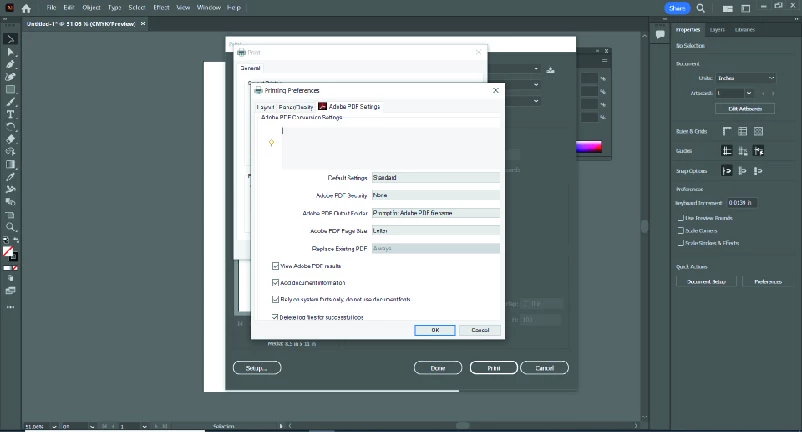Screen dimensions: 802x432
Task: Open the artboard navigation dropdown in status bar
Action: [x=144, y=426]
